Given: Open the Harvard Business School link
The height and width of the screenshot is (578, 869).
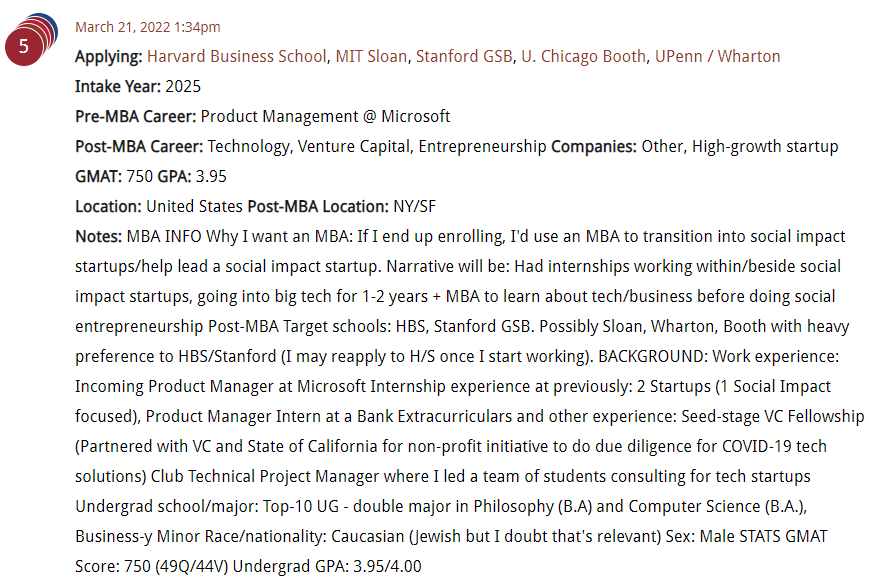Looking at the screenshot, I should (237, 56).
